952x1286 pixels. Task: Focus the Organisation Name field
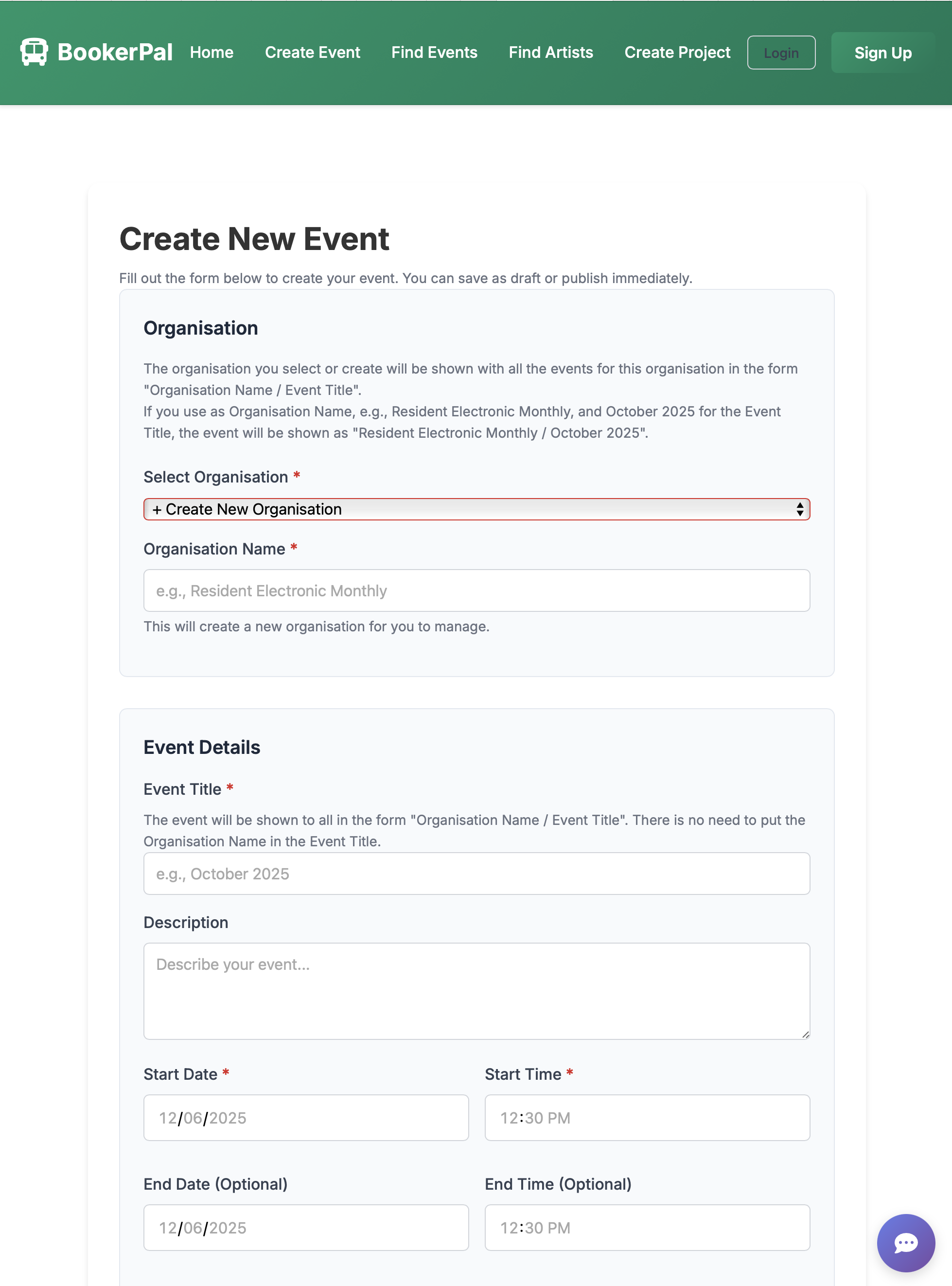476,590
